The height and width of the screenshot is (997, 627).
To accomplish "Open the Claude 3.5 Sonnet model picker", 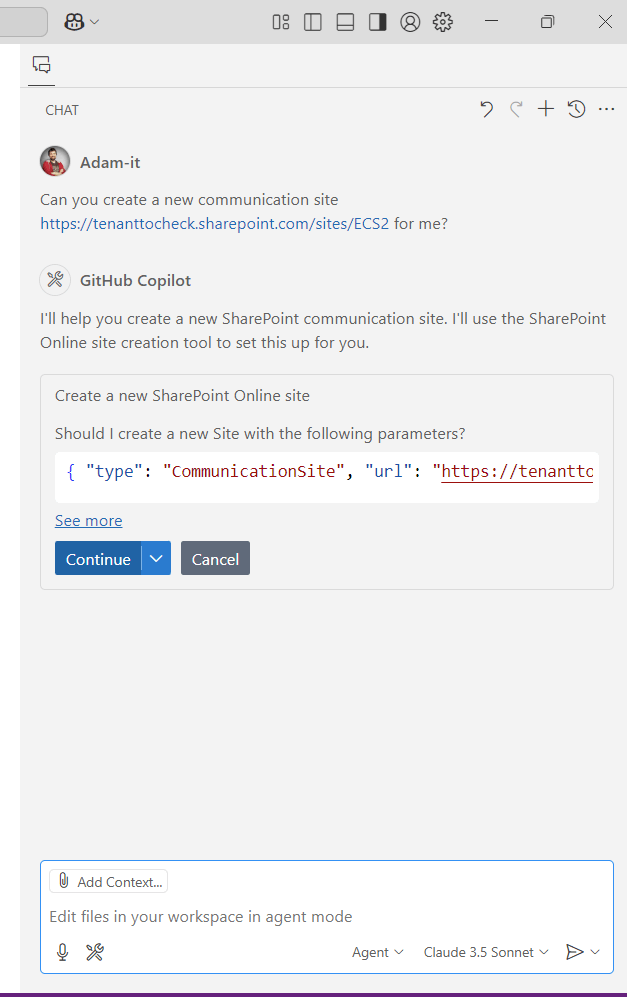I will pos(485,952).
